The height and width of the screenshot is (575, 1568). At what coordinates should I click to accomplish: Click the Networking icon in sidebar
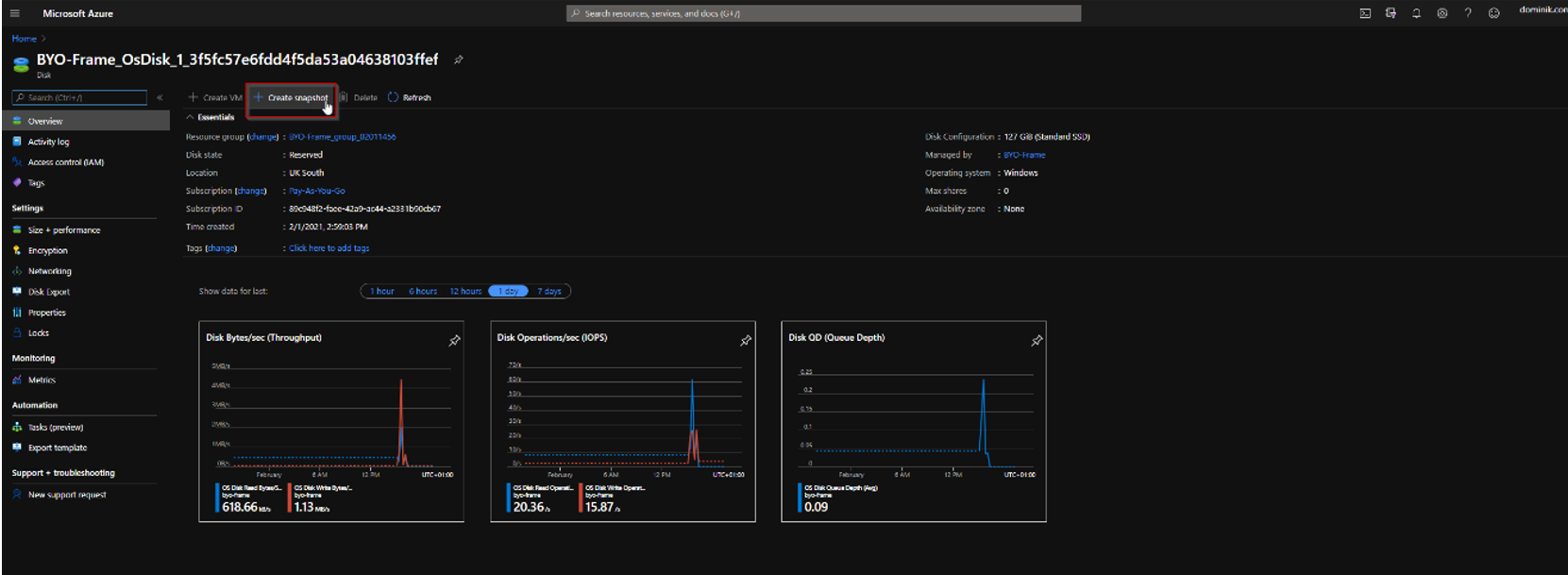(x=17, y=271)
